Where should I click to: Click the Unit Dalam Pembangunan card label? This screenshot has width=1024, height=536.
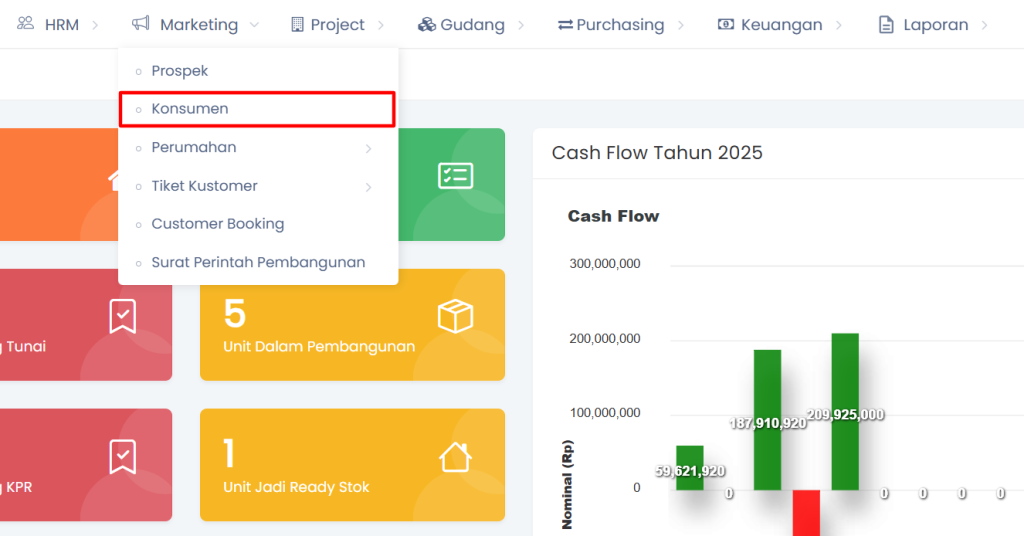pyautogui.click(x=319, y=347)
